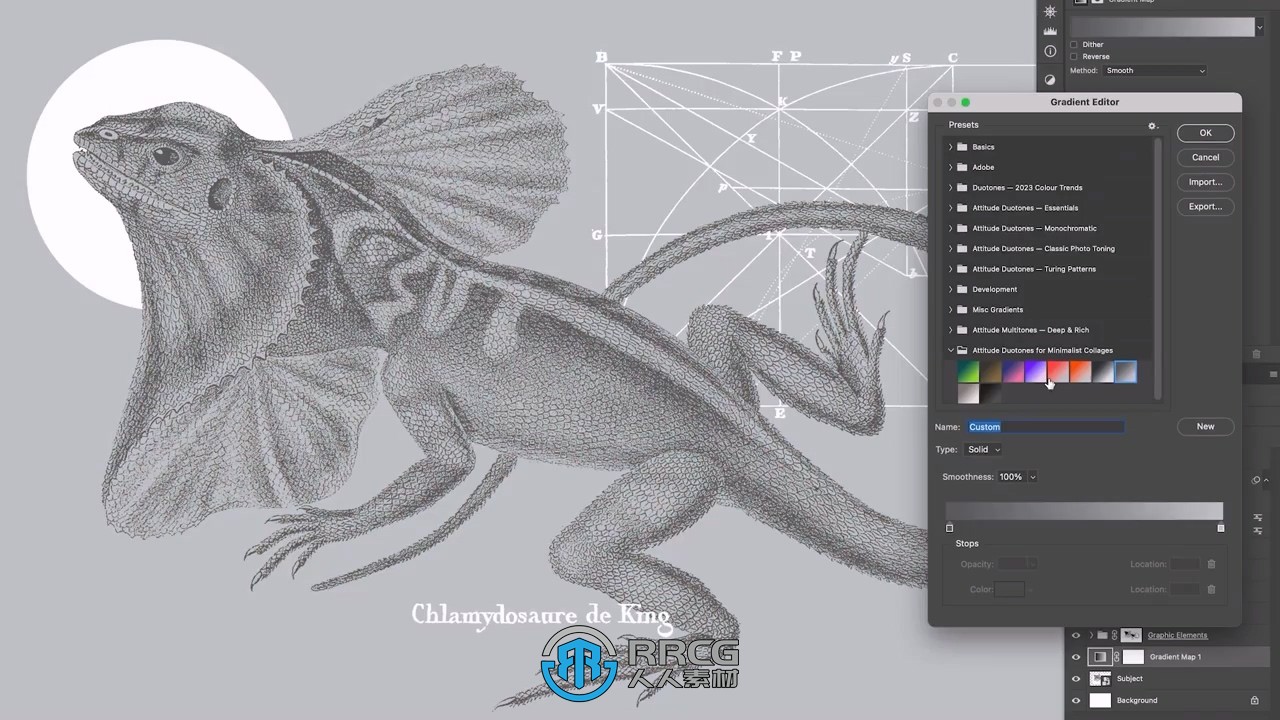Enable the Reverse checkbox in Properties
Viewport: 1280px width, 720px height.
coord(1074,57)
